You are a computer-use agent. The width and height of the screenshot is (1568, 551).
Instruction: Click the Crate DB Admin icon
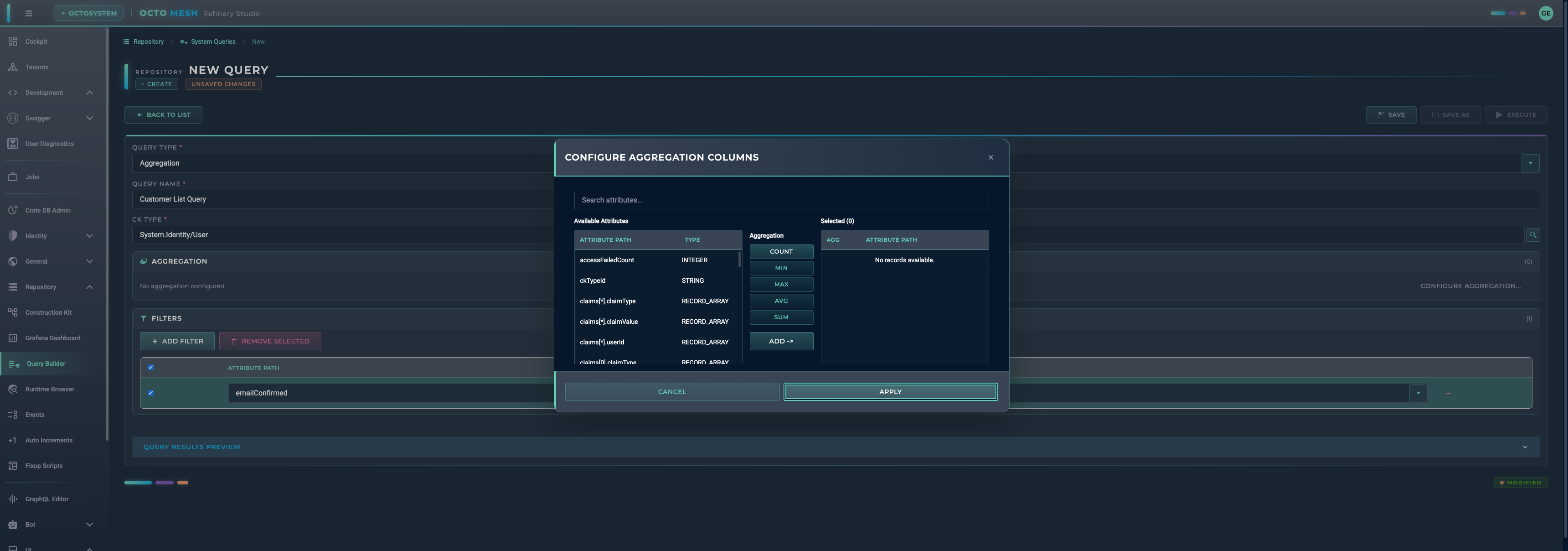tap(13, 209)
